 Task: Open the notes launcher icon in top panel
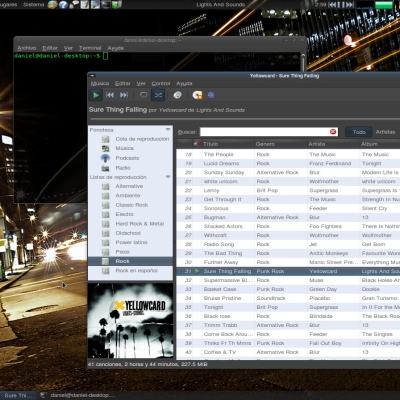click(x=85, y=4)
